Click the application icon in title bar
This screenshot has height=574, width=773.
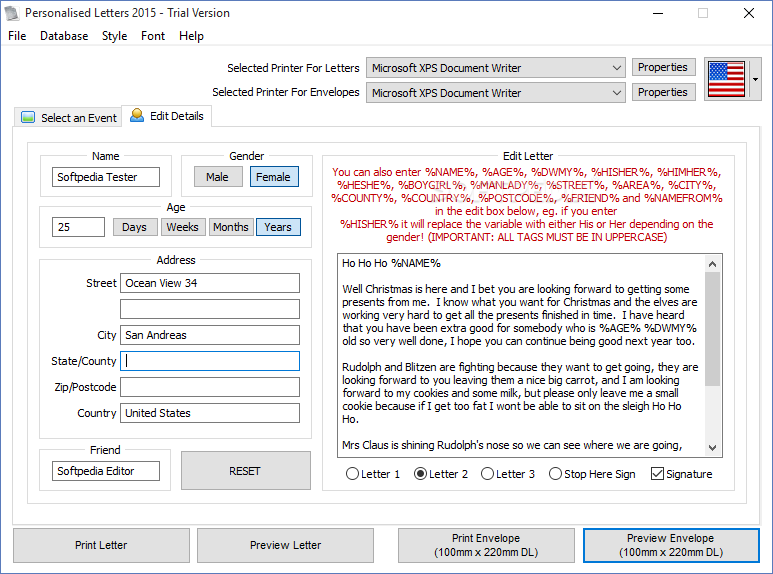pyautogui.click(x=12, y=13)
